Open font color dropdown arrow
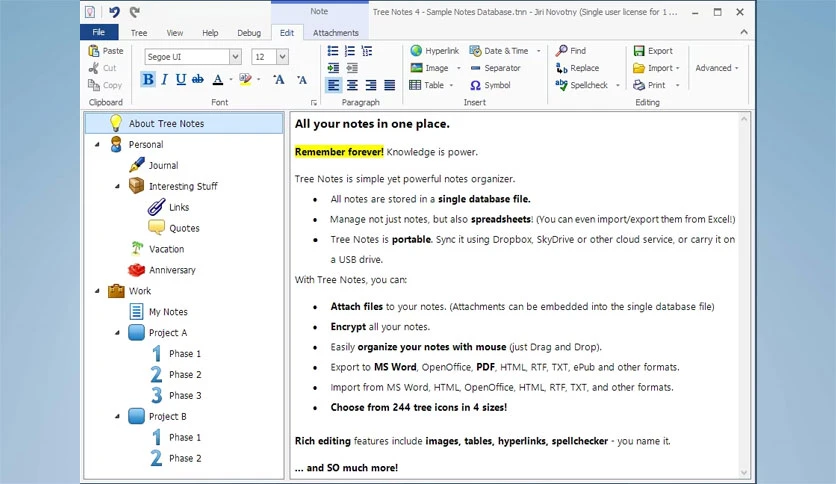 pos(231,79)
